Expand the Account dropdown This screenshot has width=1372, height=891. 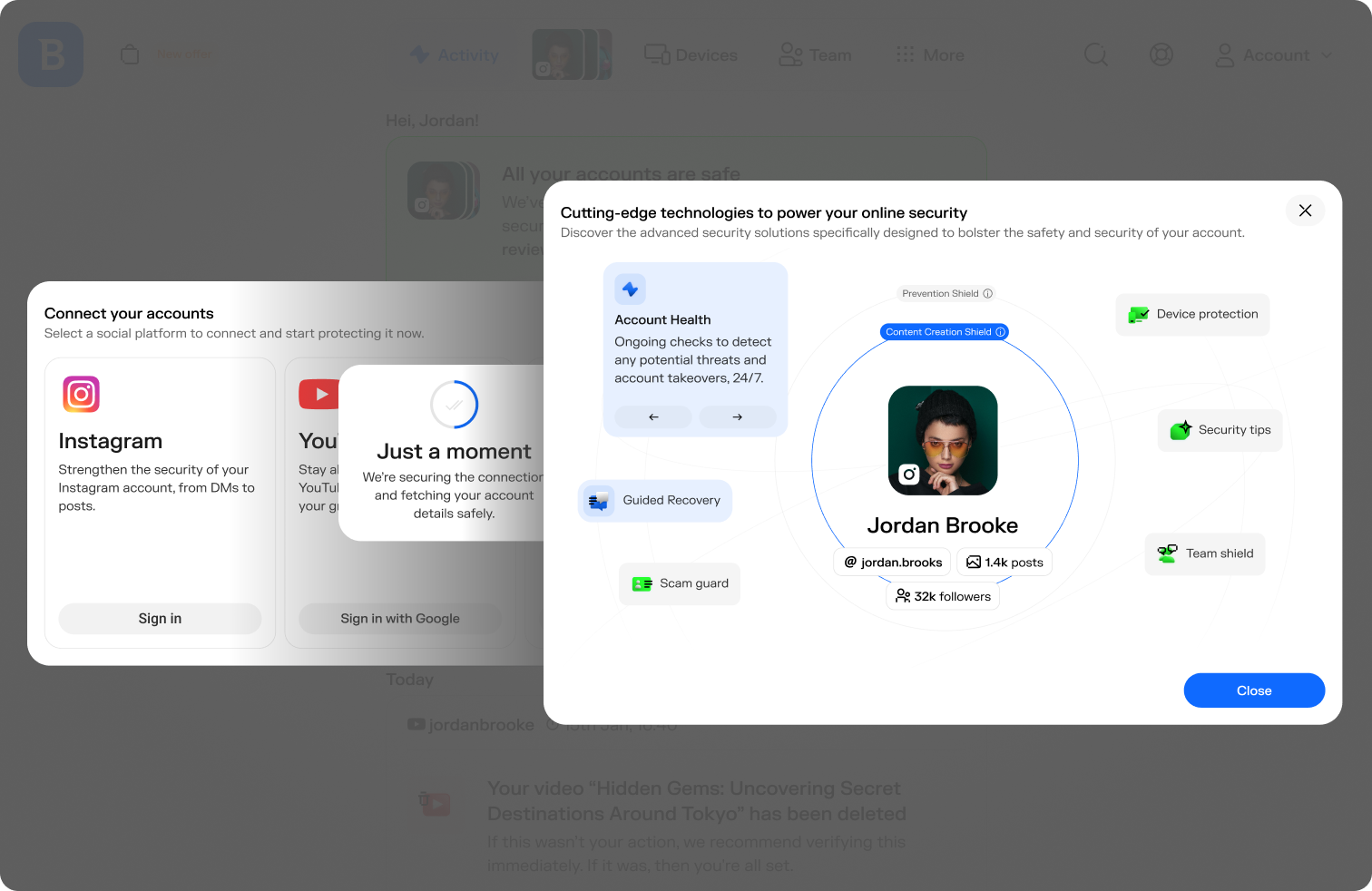coord(1274,55)
